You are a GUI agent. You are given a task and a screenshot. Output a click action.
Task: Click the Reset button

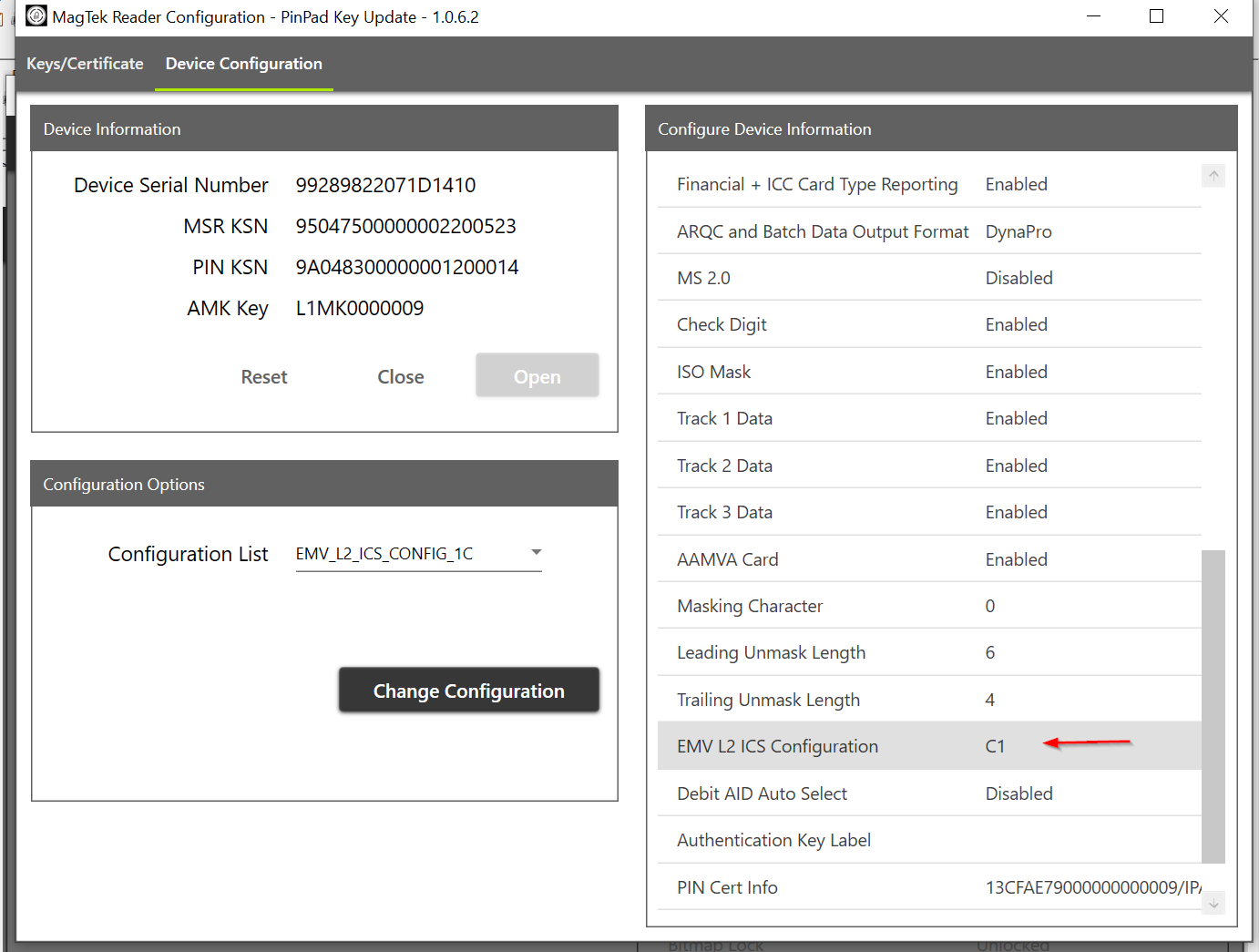[x=264, y=376]
